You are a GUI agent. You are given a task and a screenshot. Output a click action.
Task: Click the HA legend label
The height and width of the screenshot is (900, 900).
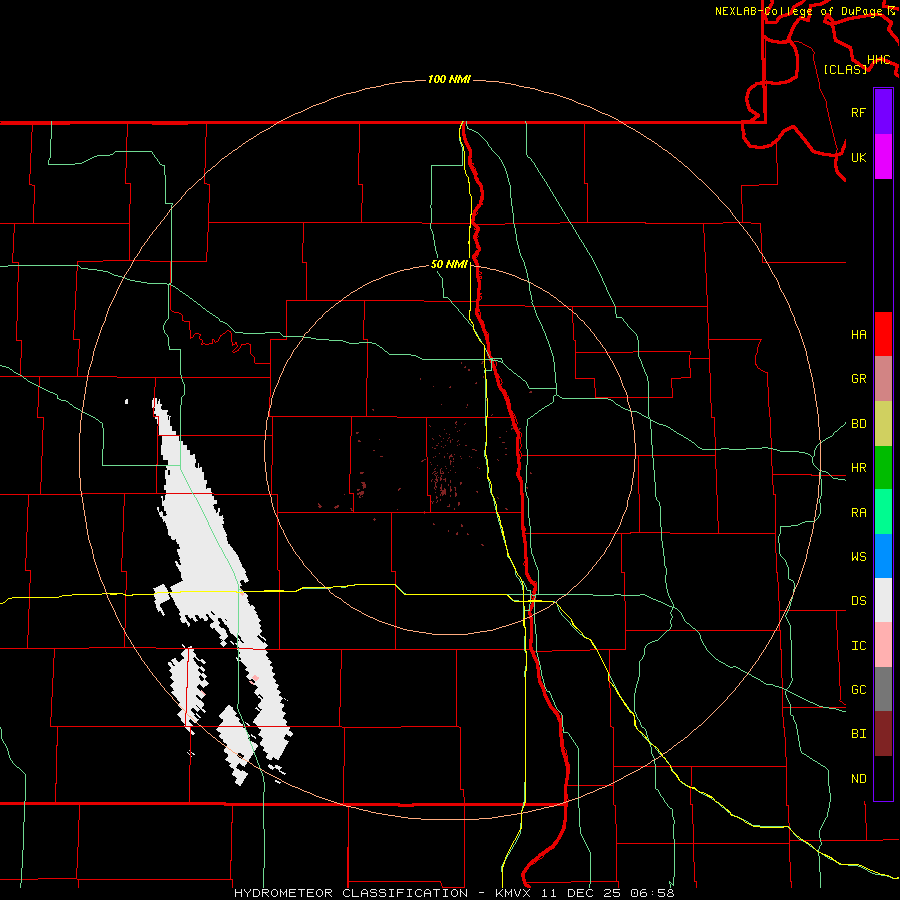(x=859, y=334)
